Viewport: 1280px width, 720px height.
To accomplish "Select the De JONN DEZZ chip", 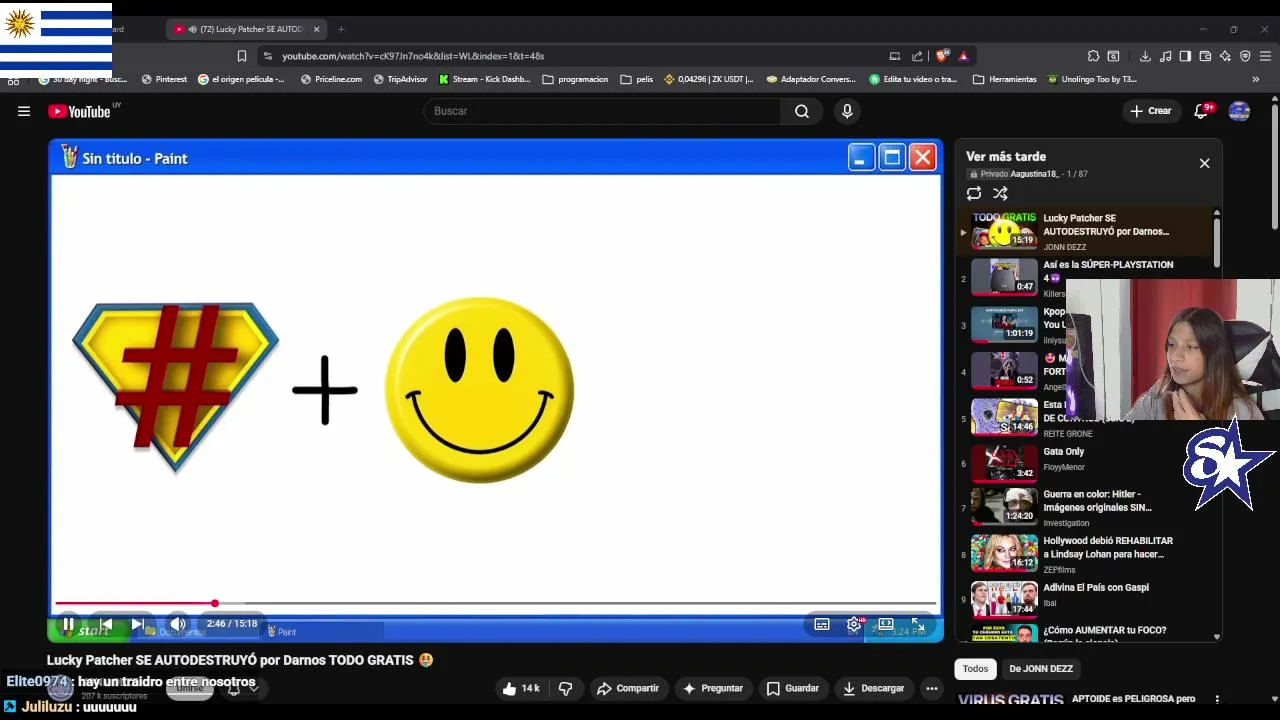I will (1041, 669).
